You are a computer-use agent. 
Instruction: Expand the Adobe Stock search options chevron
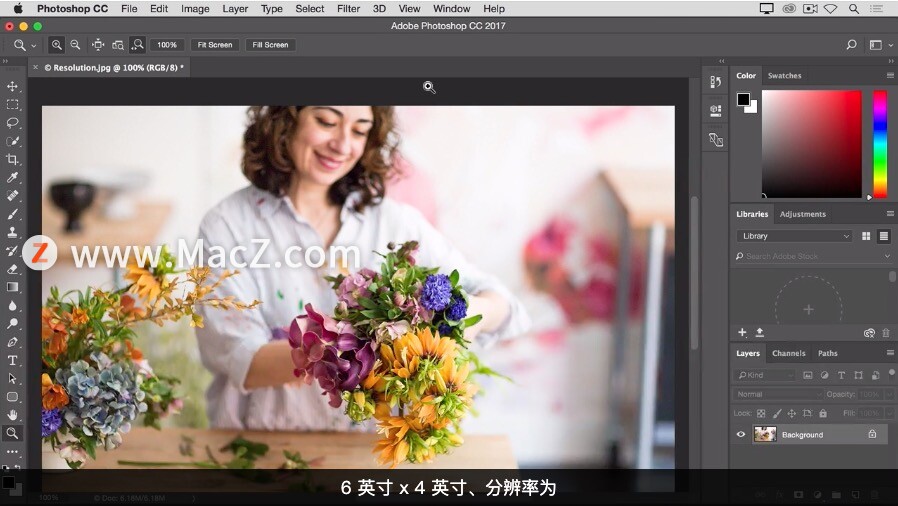point(887,256)
